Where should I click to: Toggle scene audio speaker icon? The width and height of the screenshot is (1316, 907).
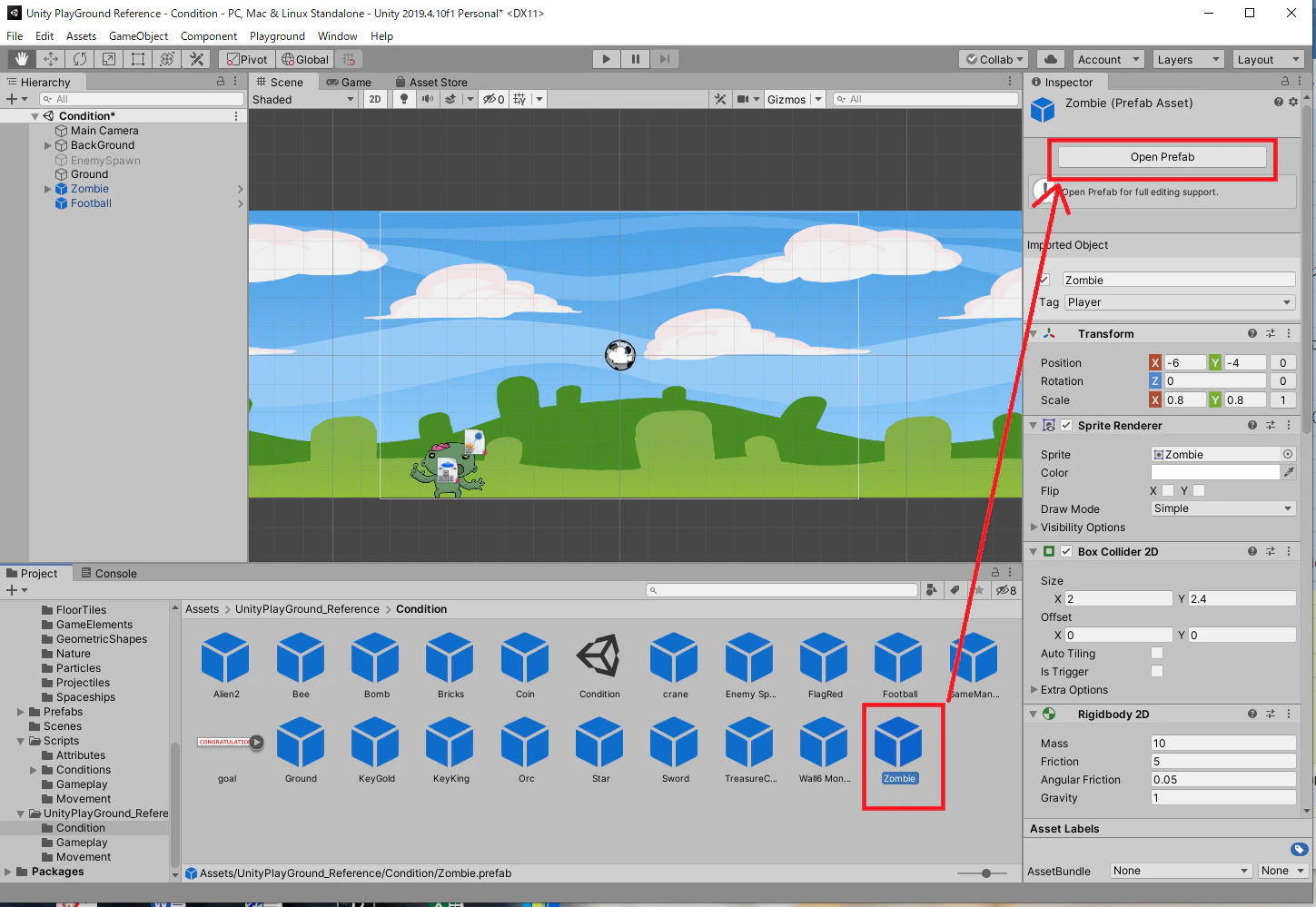(x=427, y=99)
